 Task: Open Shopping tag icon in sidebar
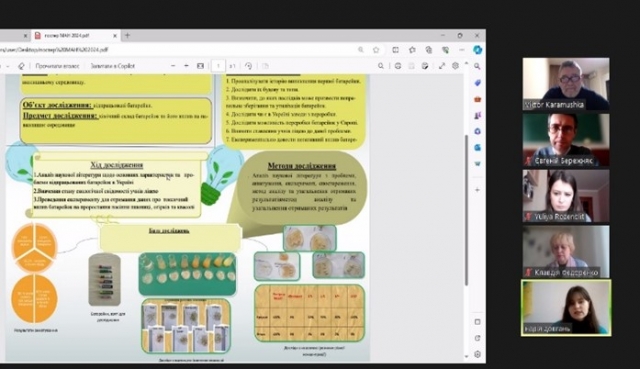477,83
